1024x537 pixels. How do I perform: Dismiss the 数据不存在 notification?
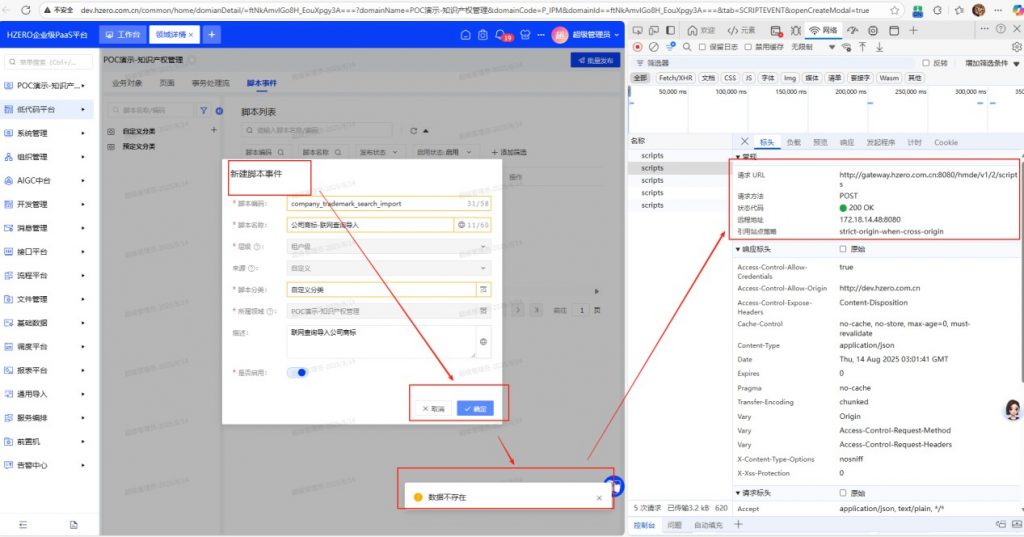pos(599,497)
